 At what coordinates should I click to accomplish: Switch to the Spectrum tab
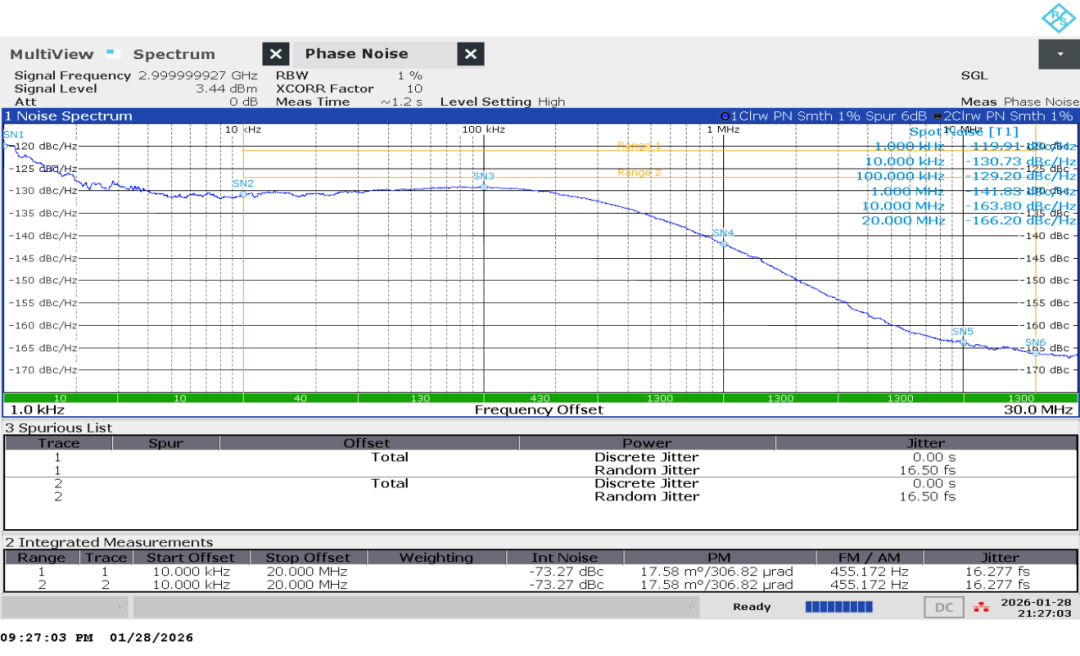pos(174,54)
